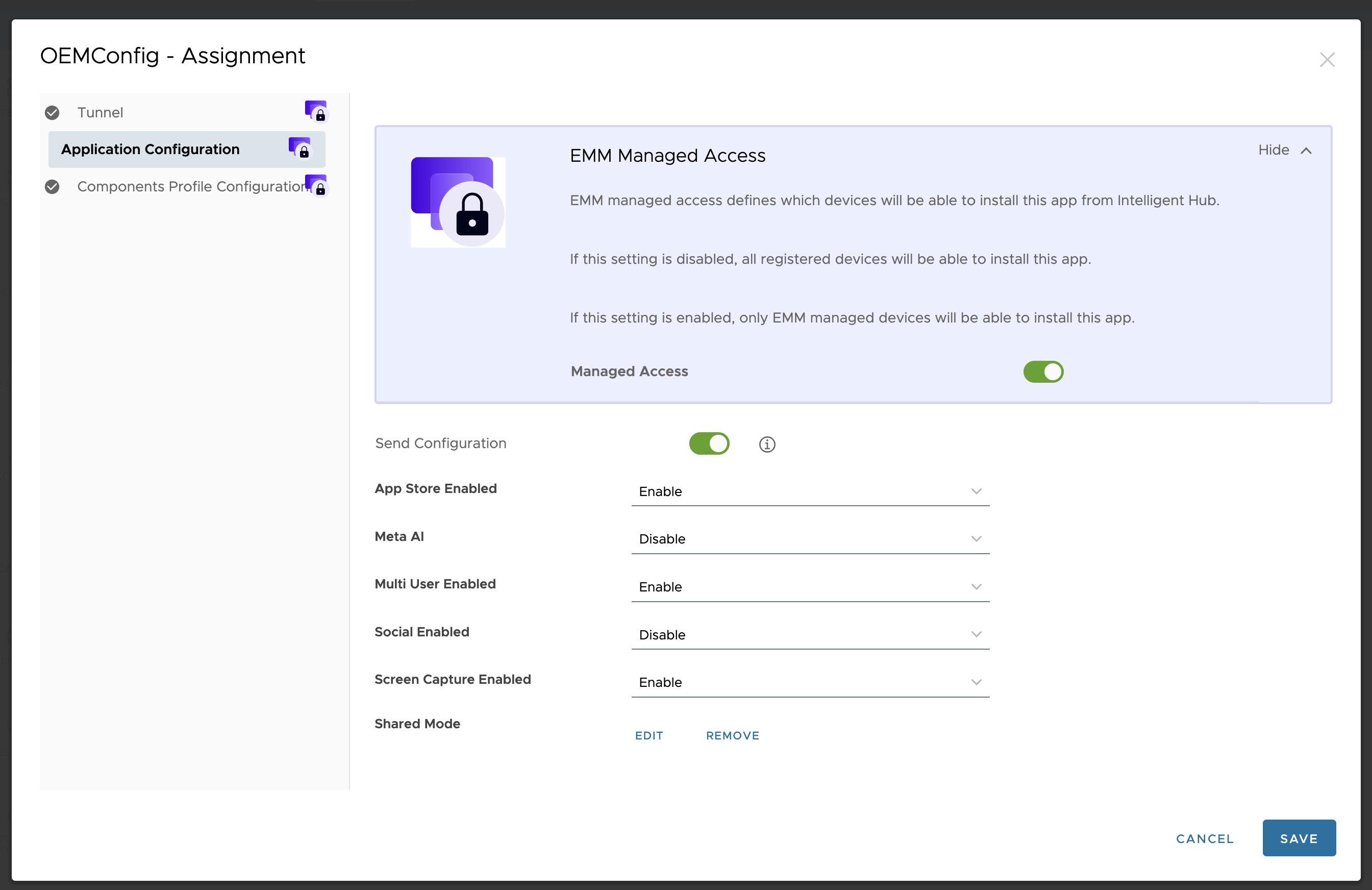This screenshot has width=1372, height=890.
Task: Click the large EMM Managed Access lock image
Action: (x=458, y=202)
